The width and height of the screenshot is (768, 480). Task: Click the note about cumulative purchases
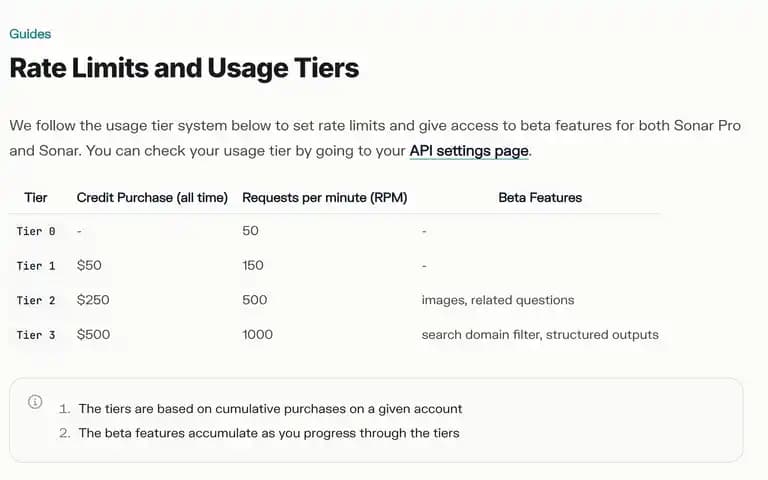pyautogui.click(x=270, y=408)
